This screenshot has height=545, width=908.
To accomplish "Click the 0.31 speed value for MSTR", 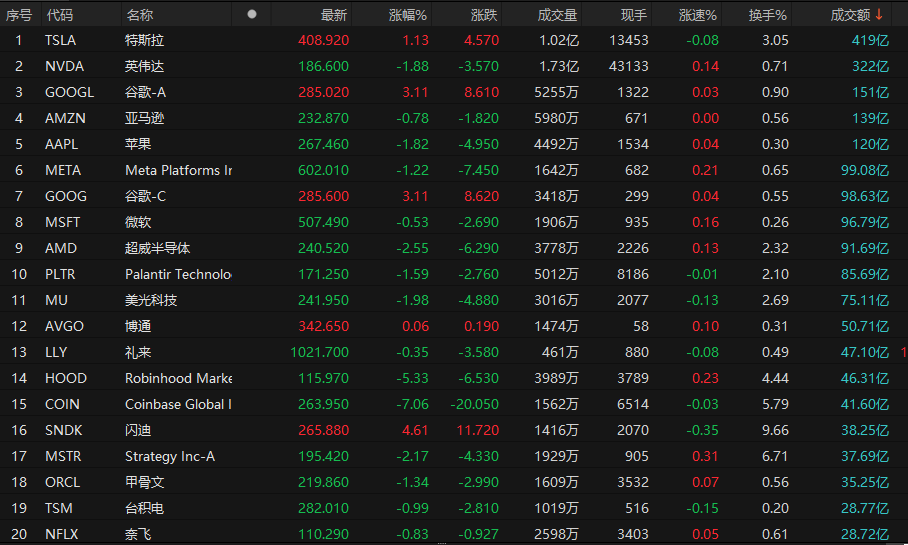I will [705, 456].
